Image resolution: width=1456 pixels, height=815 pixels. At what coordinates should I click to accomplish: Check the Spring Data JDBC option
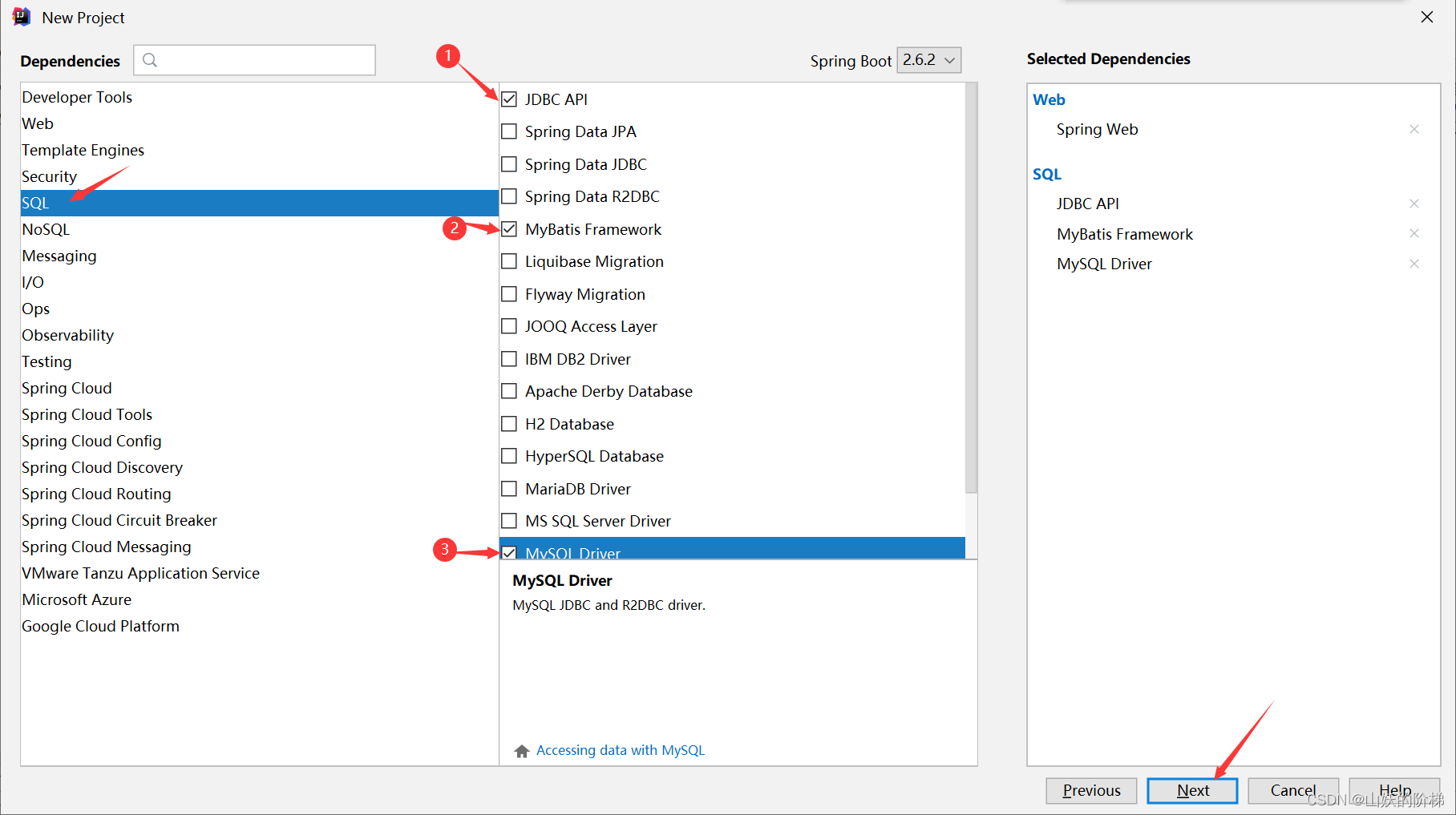(x=509, y=164)
